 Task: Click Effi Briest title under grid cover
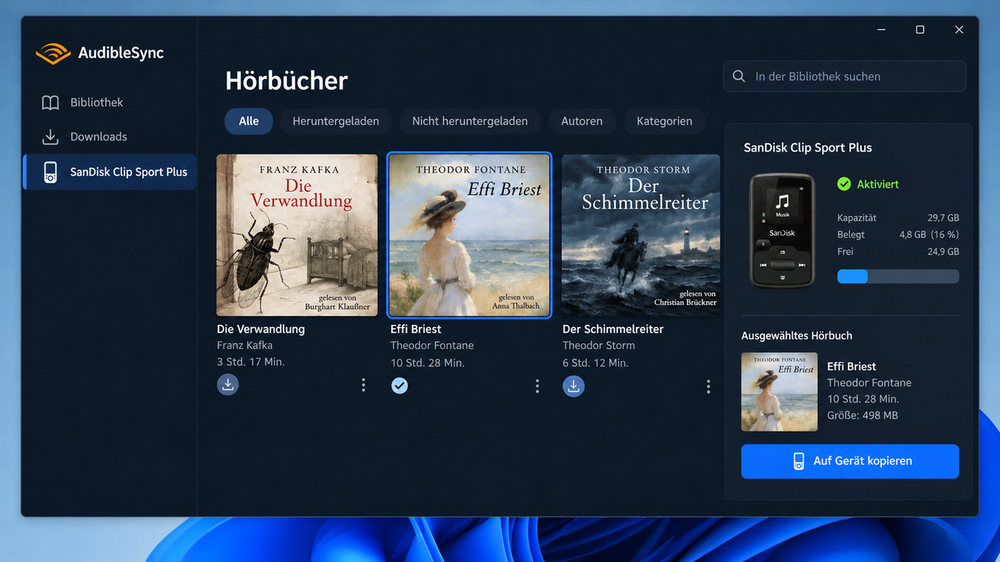coord(415,329)
